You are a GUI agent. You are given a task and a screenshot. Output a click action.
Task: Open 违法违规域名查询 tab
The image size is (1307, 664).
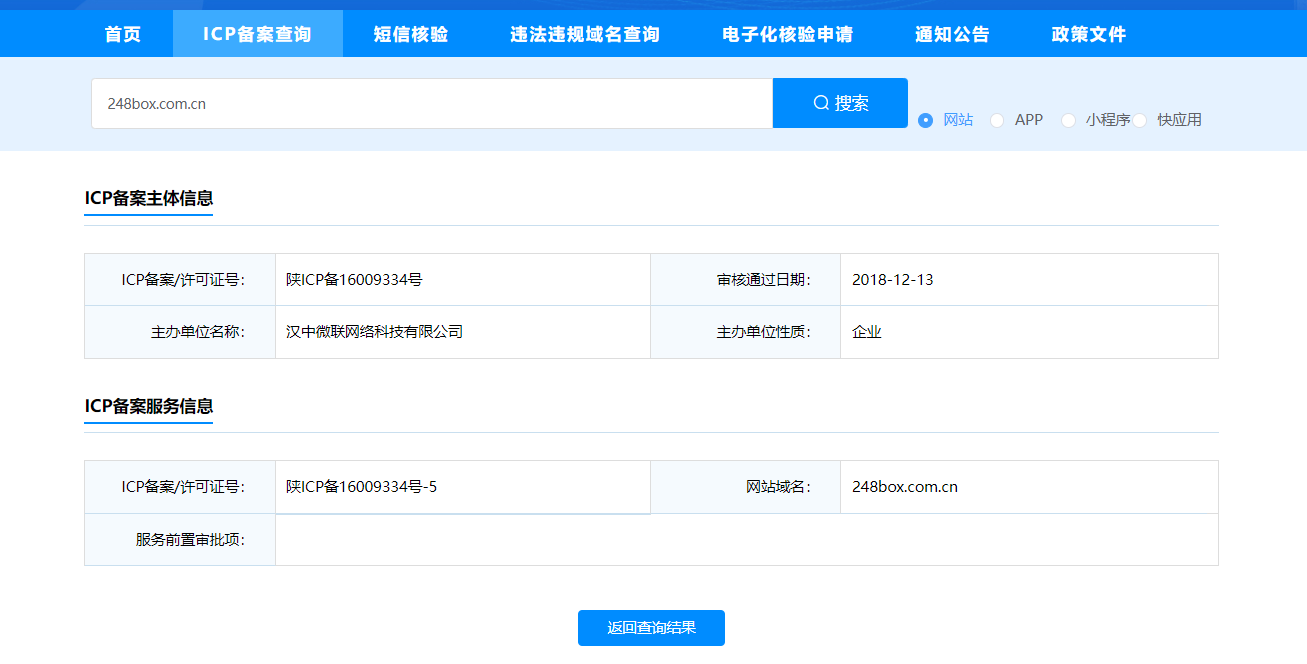[585, 34]
